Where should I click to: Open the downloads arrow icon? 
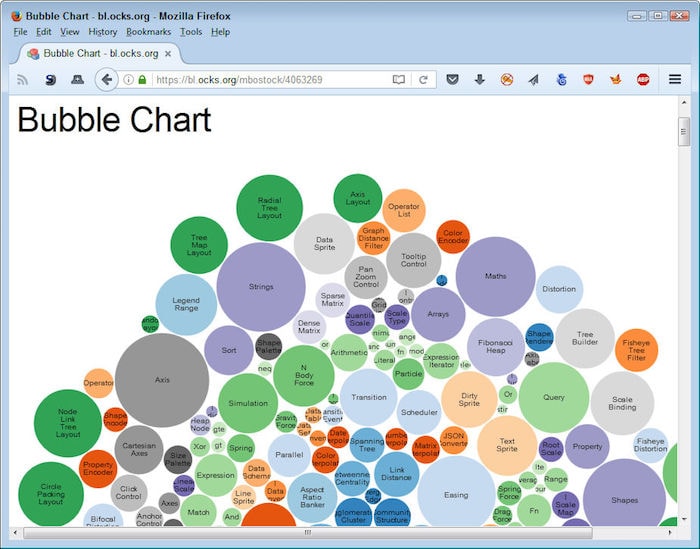(480, 80)
